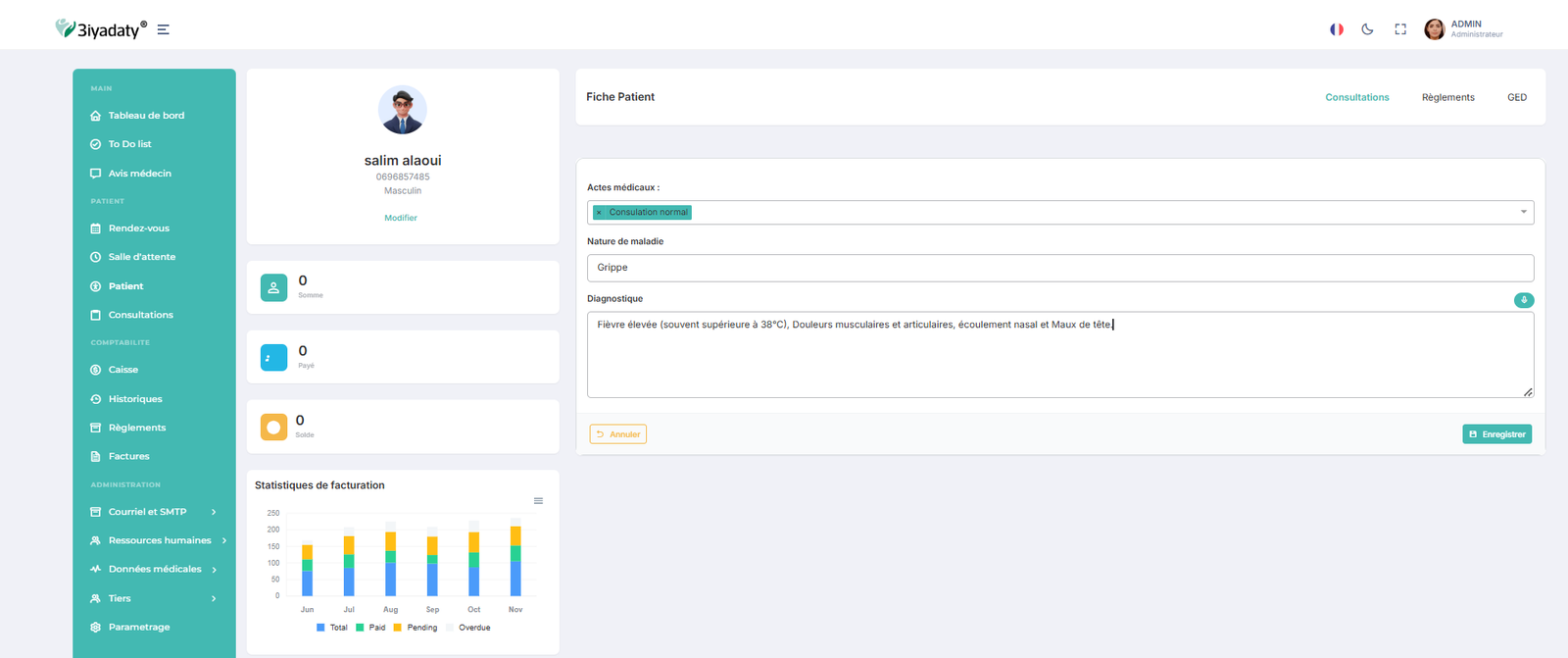1568x658 pixels.
Task: Click the French flag language icon
Action: (1336, 29)
